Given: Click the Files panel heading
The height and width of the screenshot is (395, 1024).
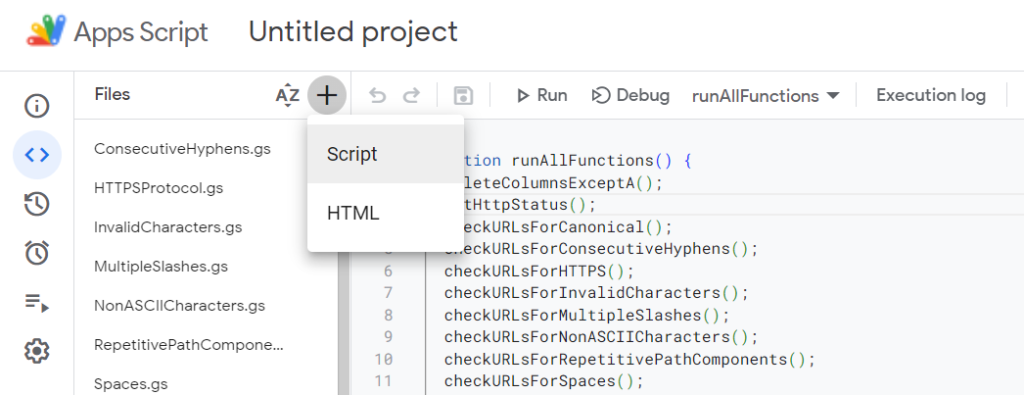Looking at the screenshot, I should pyautogui.click(x=112, y=95).
